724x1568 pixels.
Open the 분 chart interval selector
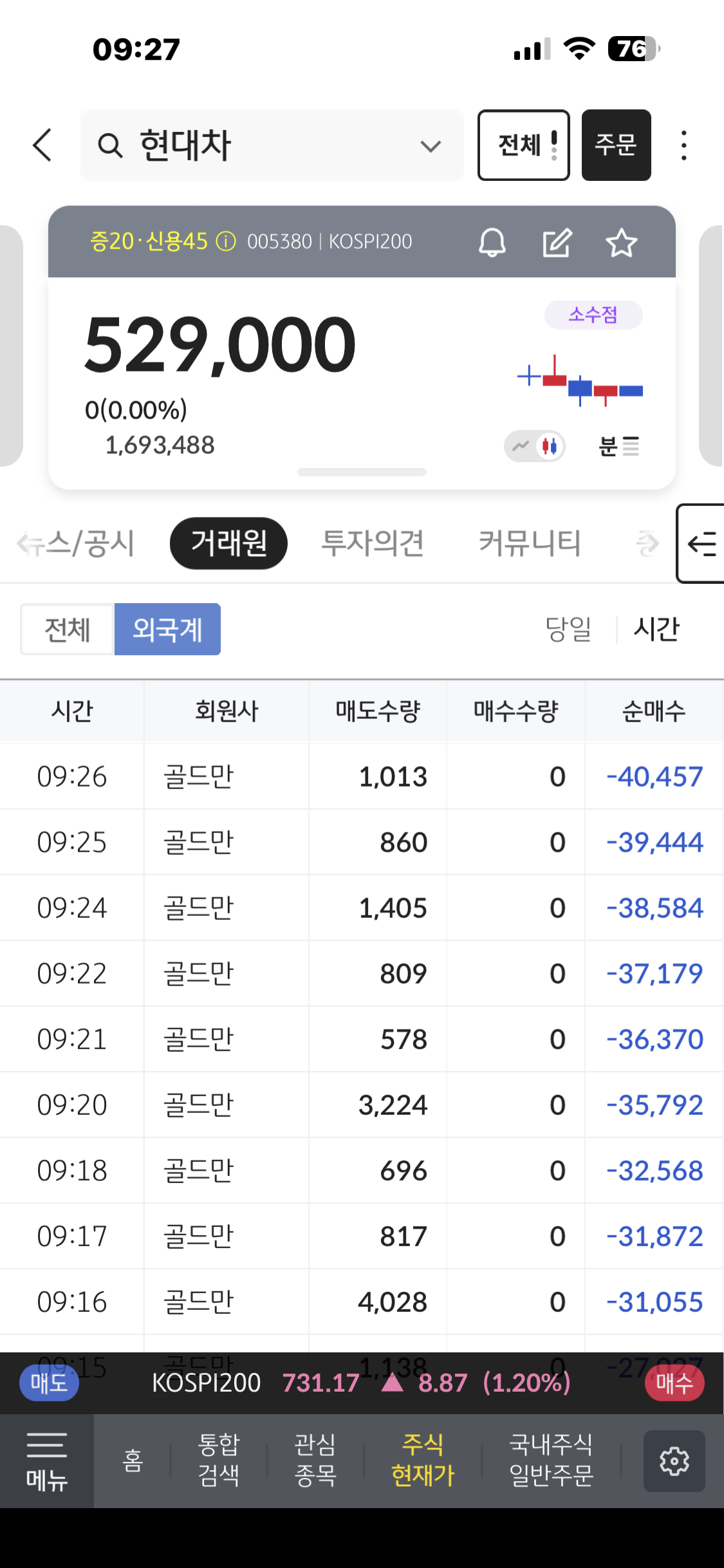pos(618,445)
